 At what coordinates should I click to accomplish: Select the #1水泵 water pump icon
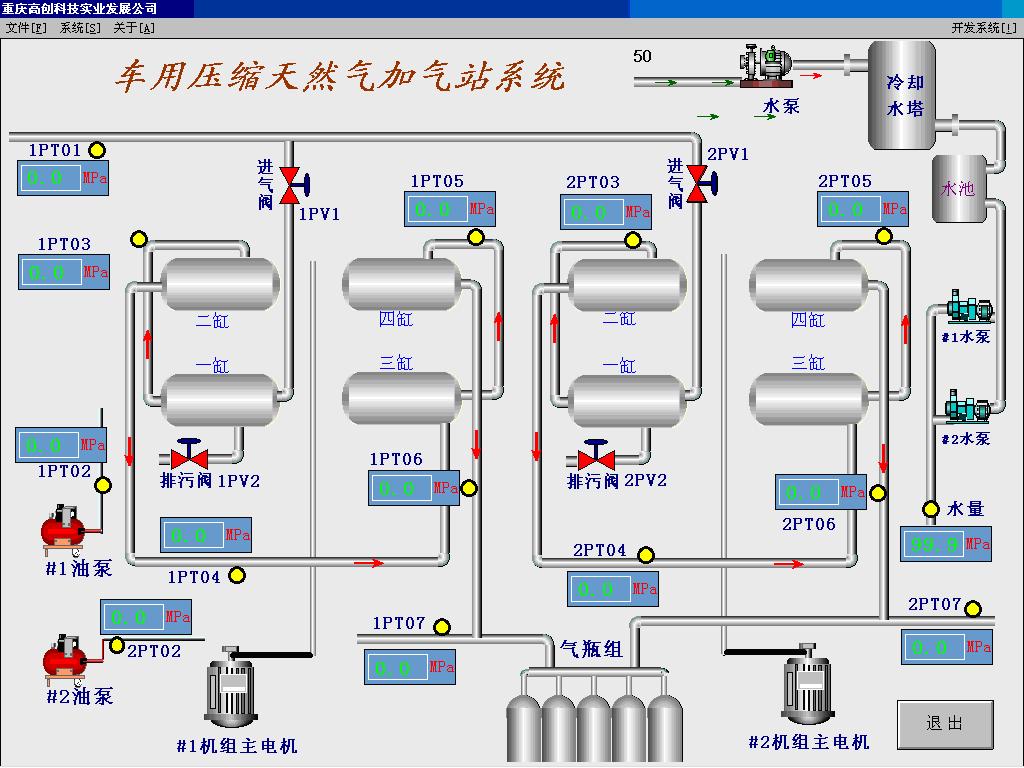pyautogui.click(x=970, y=307)
